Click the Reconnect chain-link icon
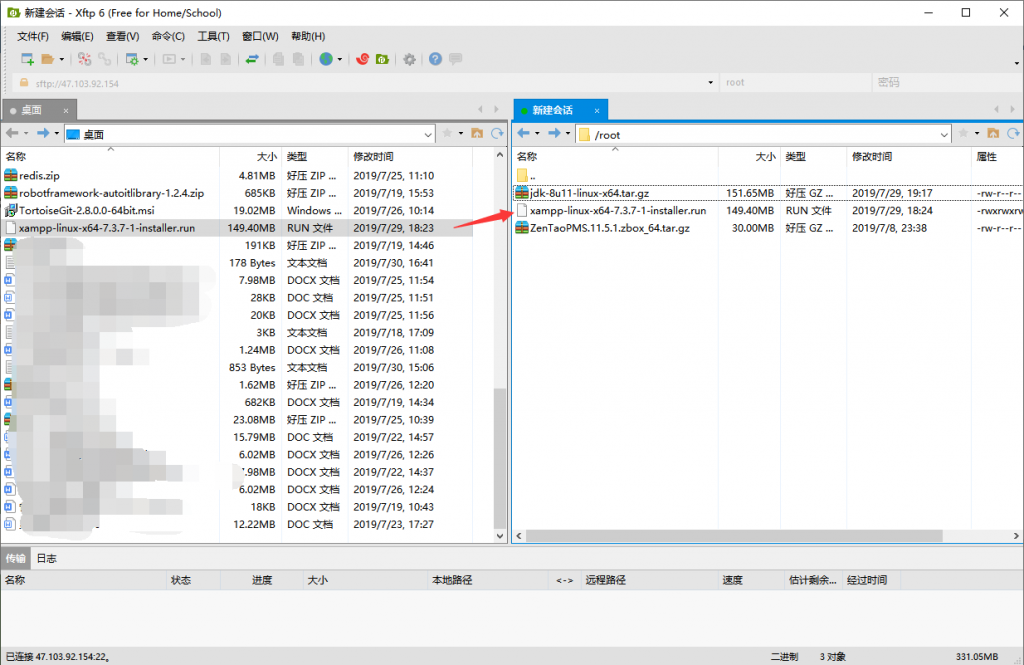This screenshot has height=665, width=1024. [x=104, y=59]
